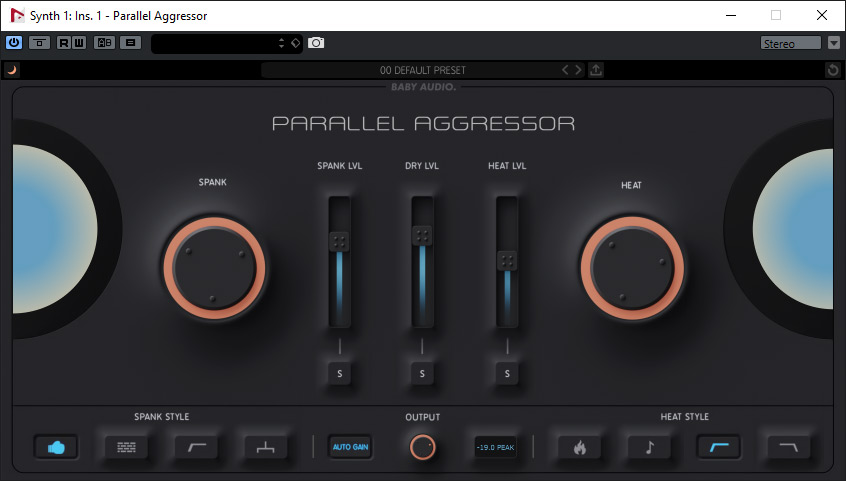Click the Dry LVL slider handle
The width and height of the screenshot is (846, 481).
tap(422, 236)
